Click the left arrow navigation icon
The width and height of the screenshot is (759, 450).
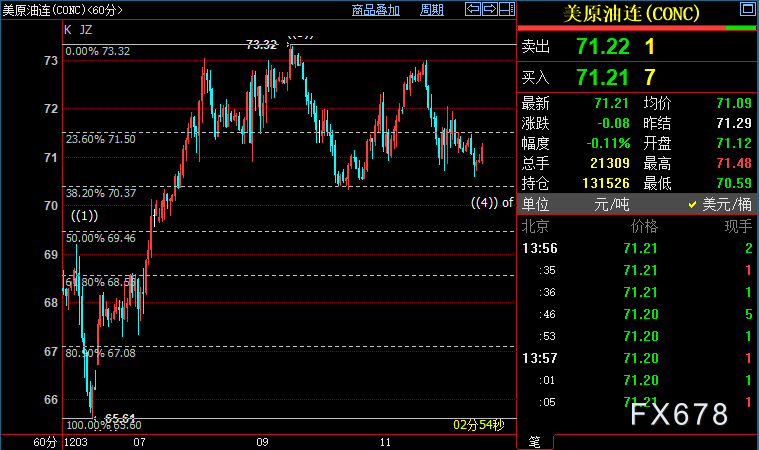(x=473, y=9)
